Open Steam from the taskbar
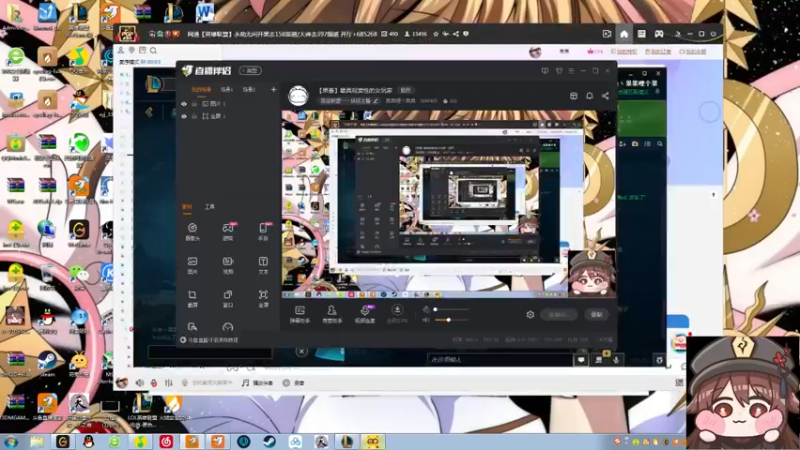This screenshot has height=450, width=800. [269, 442]
